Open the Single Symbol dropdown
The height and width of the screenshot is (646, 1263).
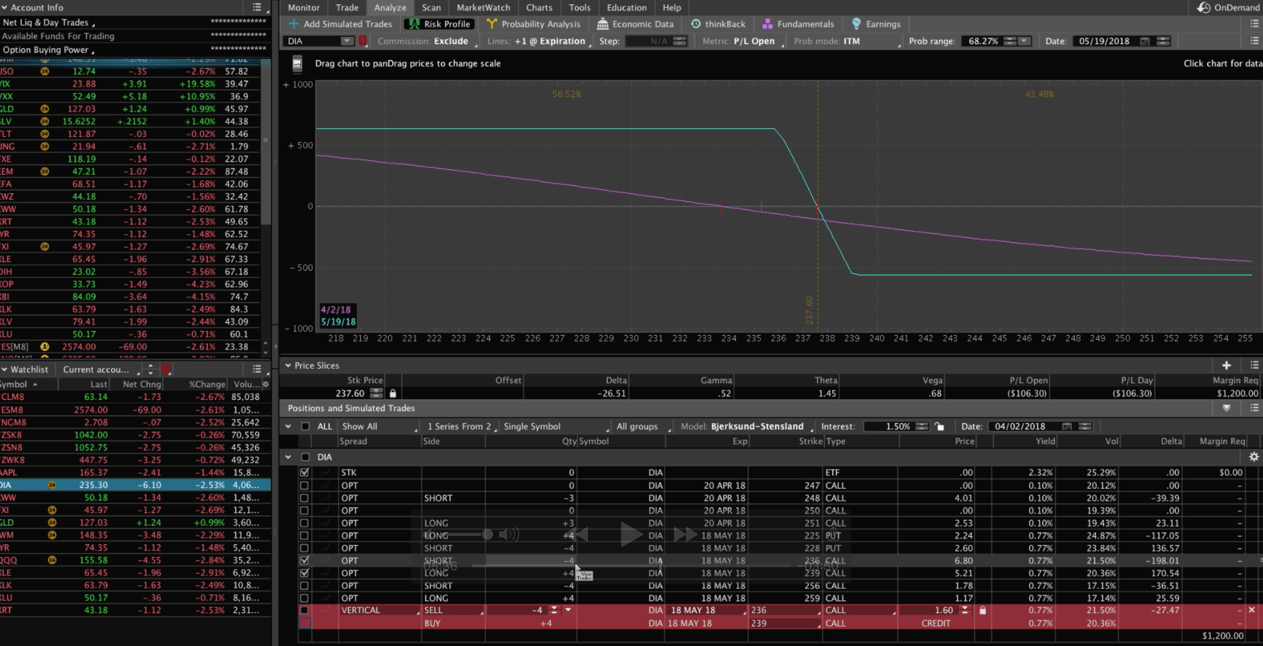click(x=555, y=427)
